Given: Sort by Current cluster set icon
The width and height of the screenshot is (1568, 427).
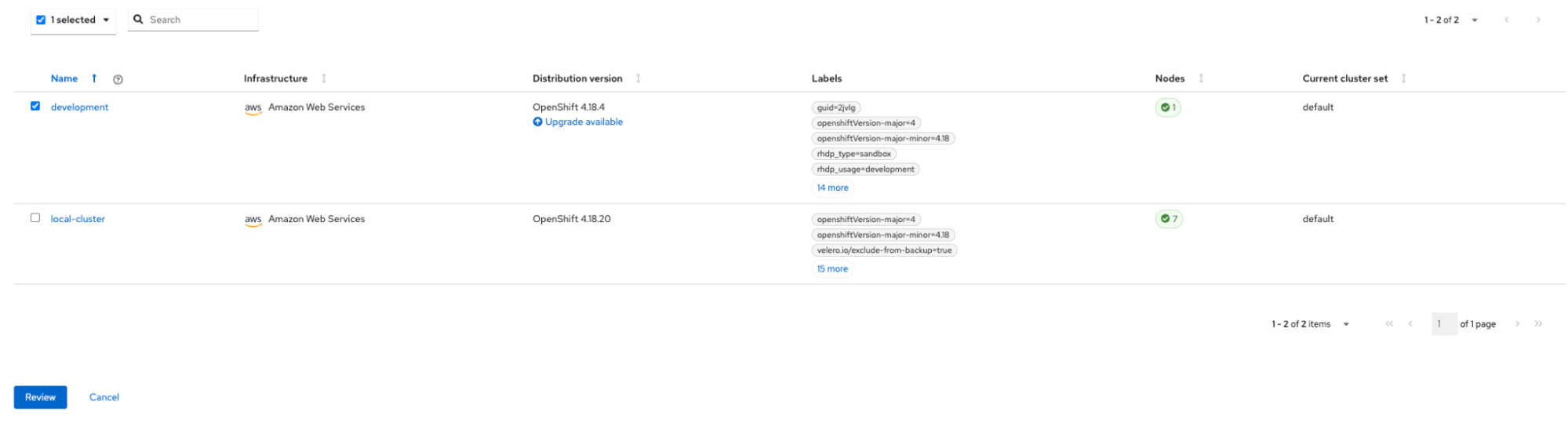Looking at the screenshot, I should (1403, 78).
